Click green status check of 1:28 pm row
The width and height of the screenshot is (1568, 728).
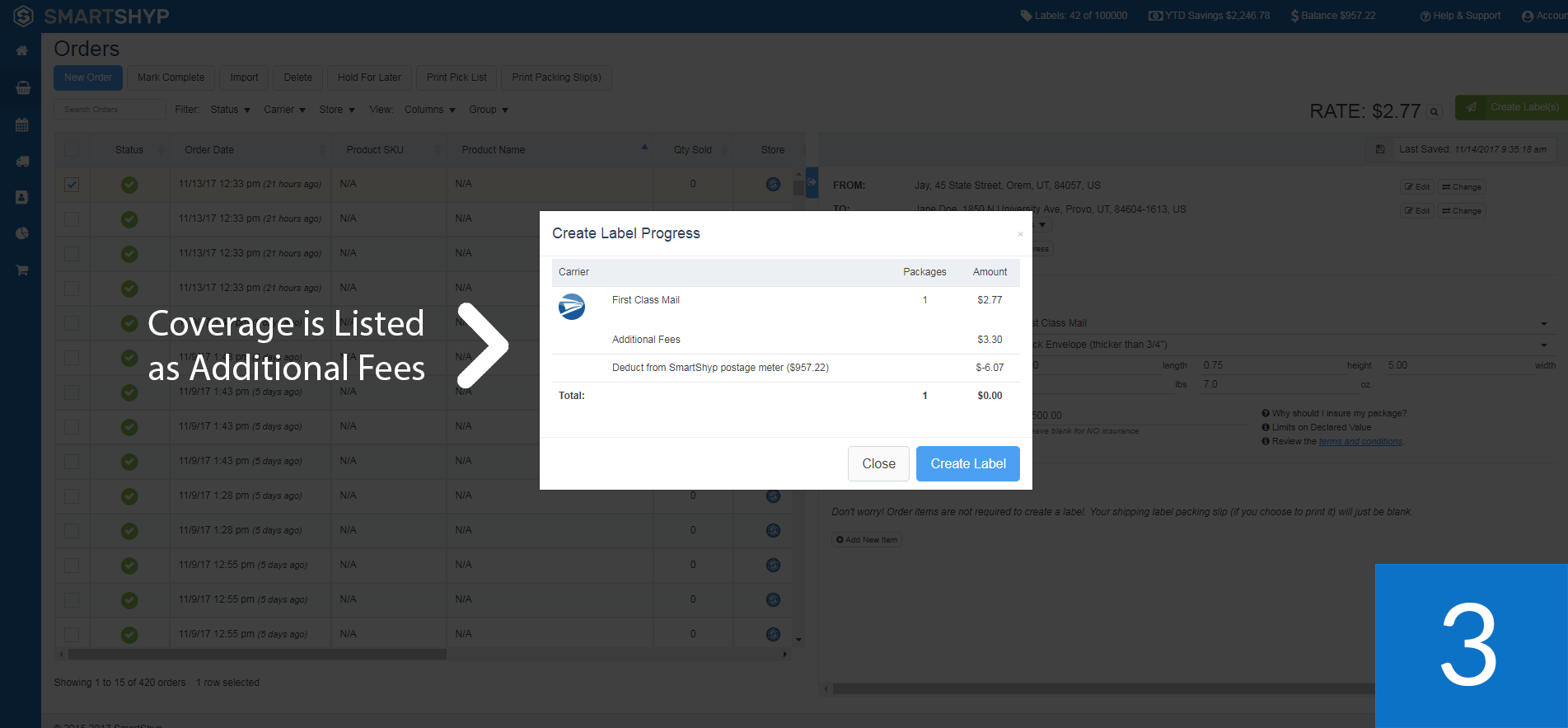[129, 496]
